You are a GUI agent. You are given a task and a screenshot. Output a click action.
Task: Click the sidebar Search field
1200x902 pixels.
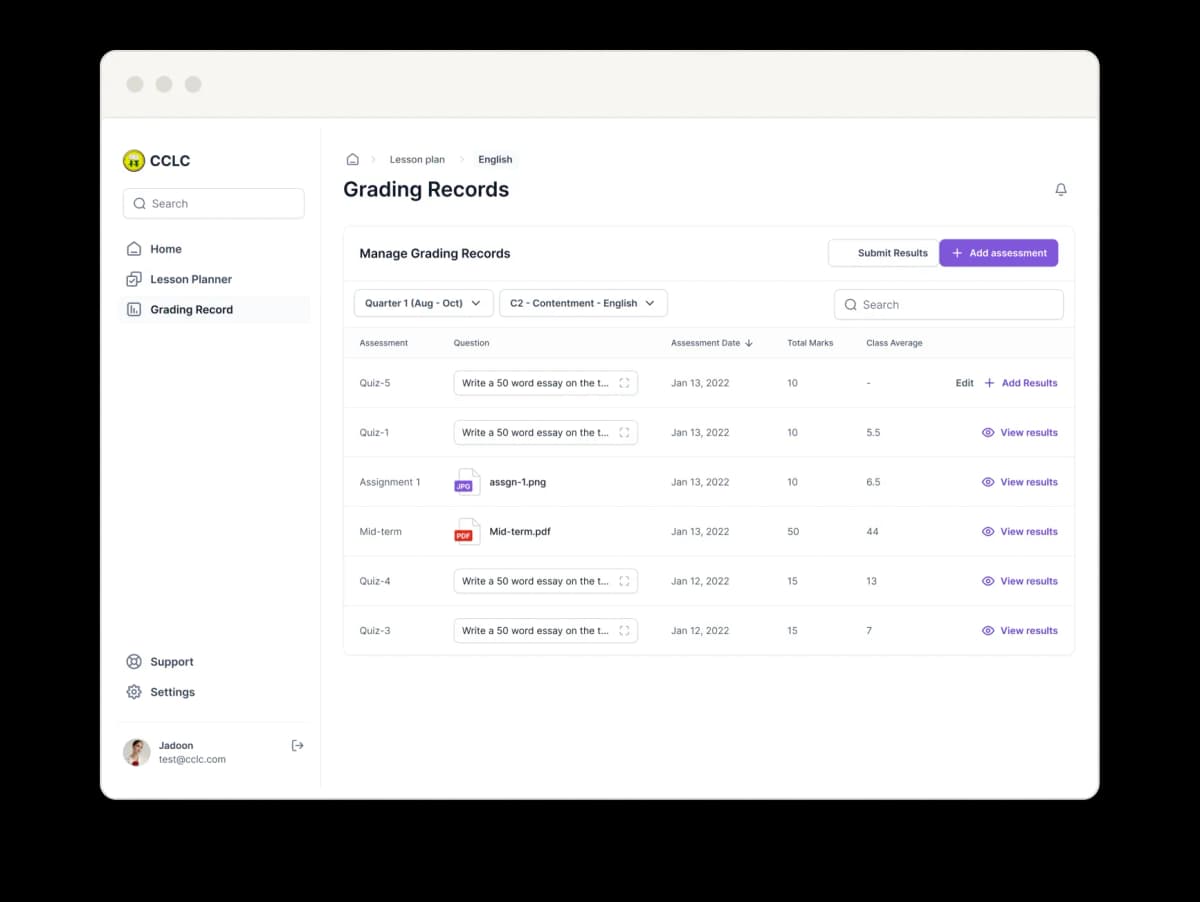point(213,203)
